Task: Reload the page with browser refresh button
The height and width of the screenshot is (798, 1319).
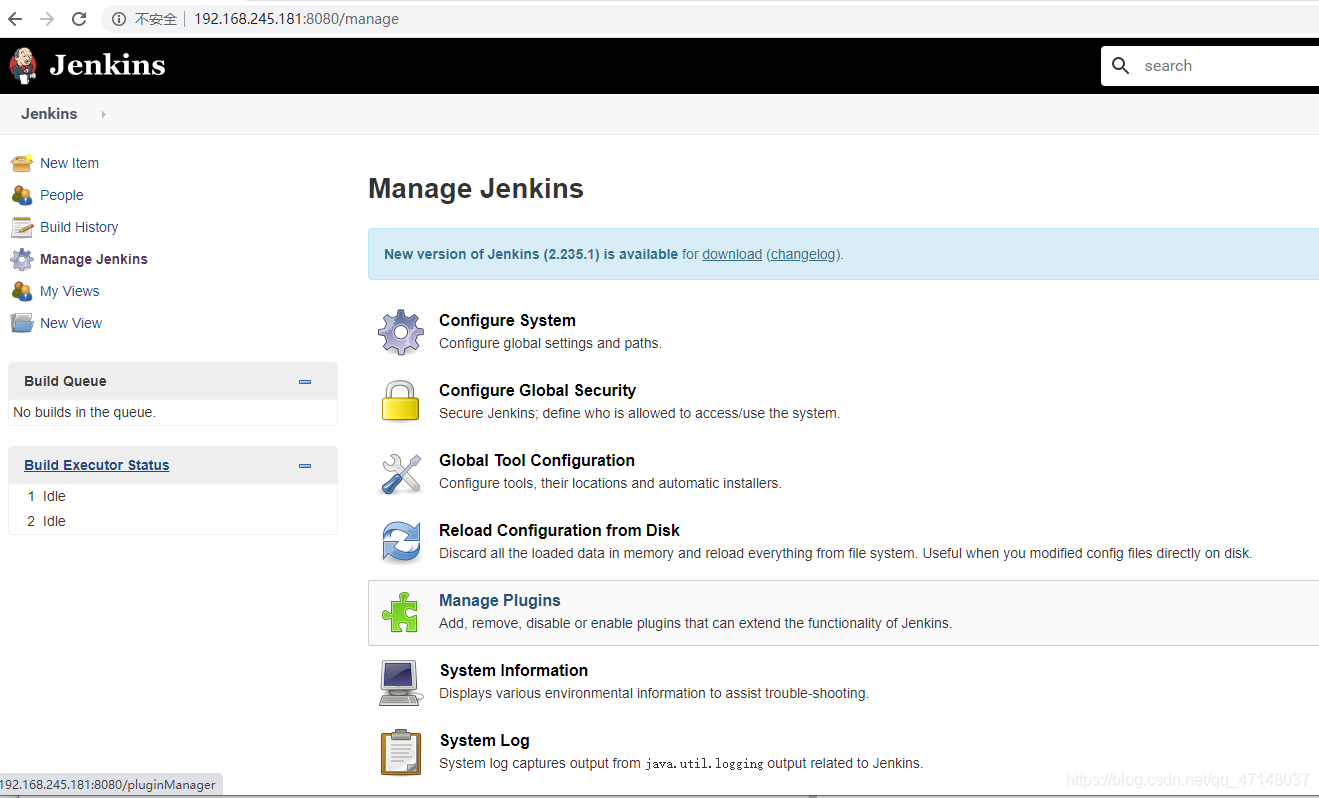Action: [x=79, y=19]
